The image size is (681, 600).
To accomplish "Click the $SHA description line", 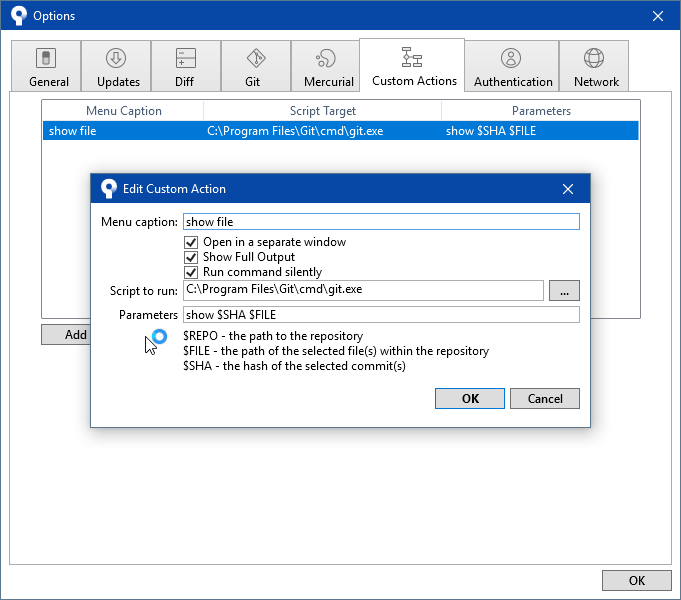I will pyautogui.click(x=294, y=366).
